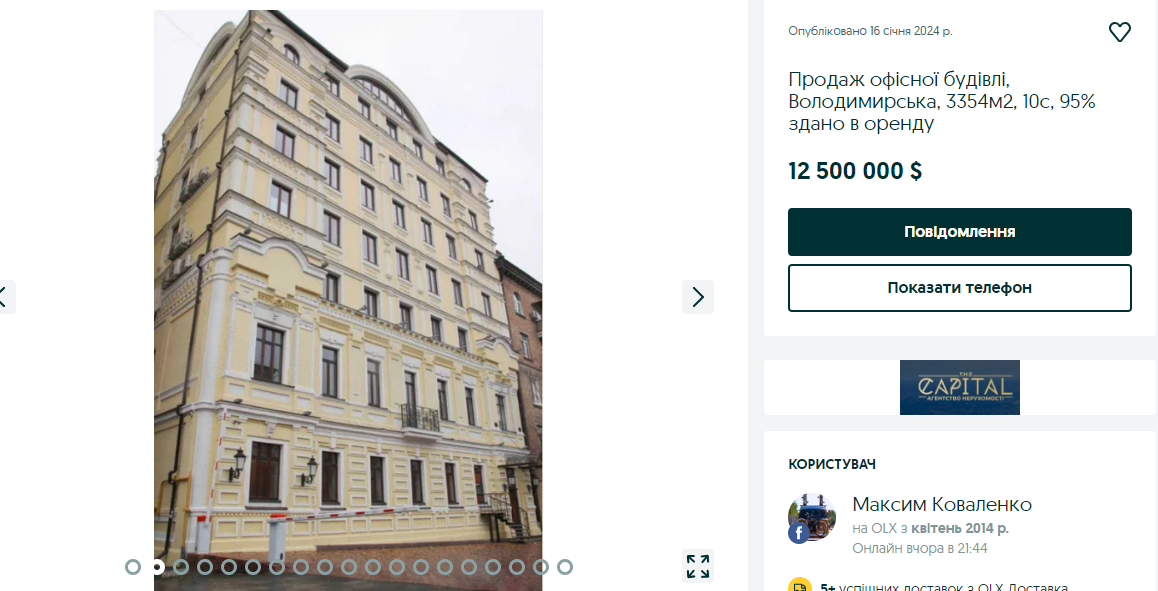Select the fifth gallery photo dot

(229, 567)
